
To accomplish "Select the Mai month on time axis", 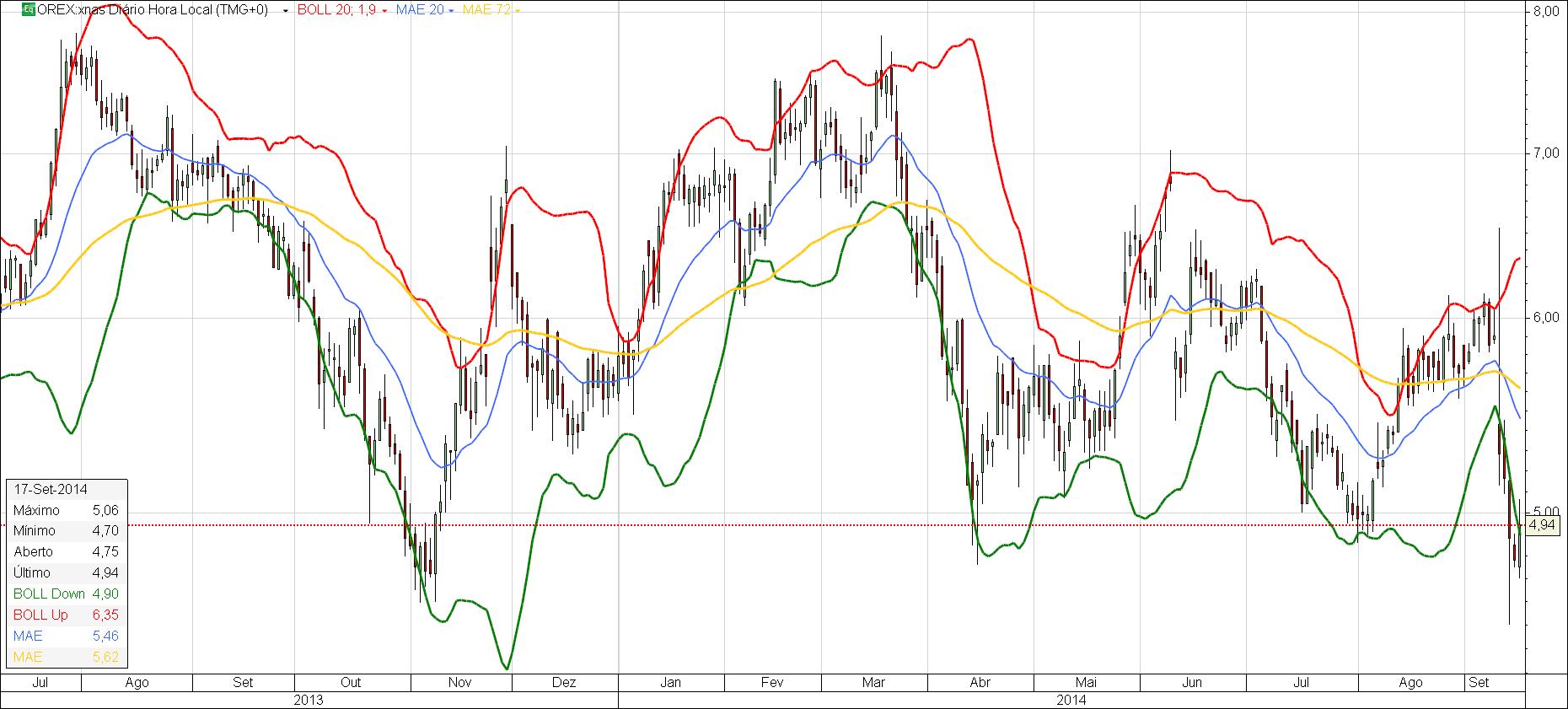I will coord(1087,682).
